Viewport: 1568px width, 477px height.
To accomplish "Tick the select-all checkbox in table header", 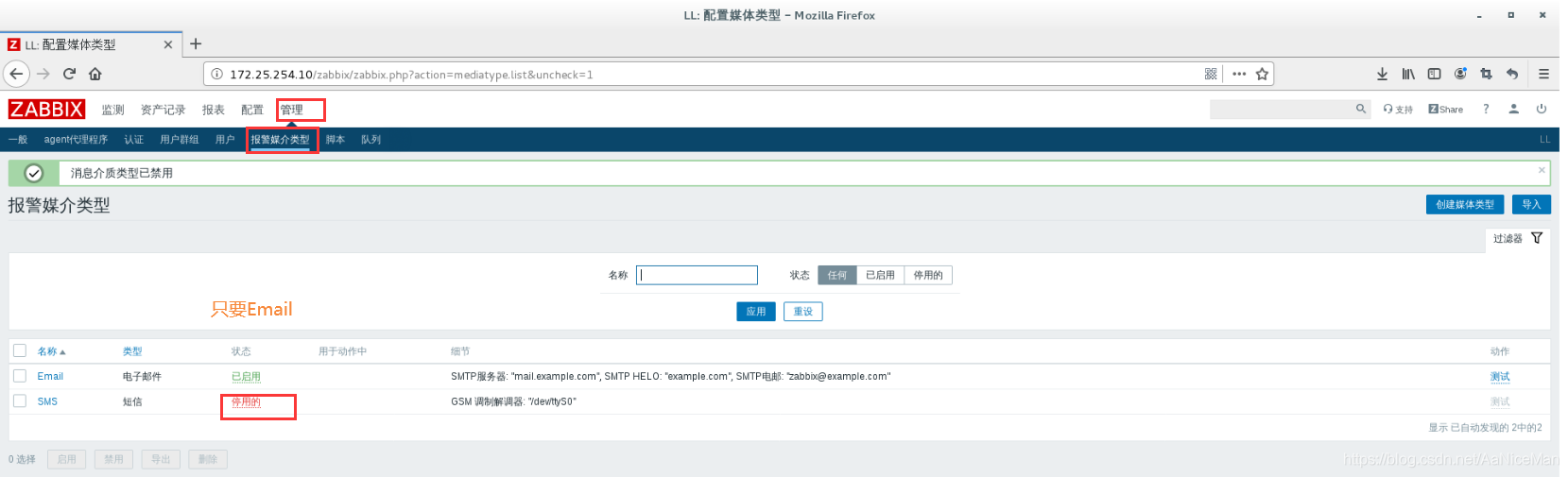I will pyautogui.click(x=20, y=350).
